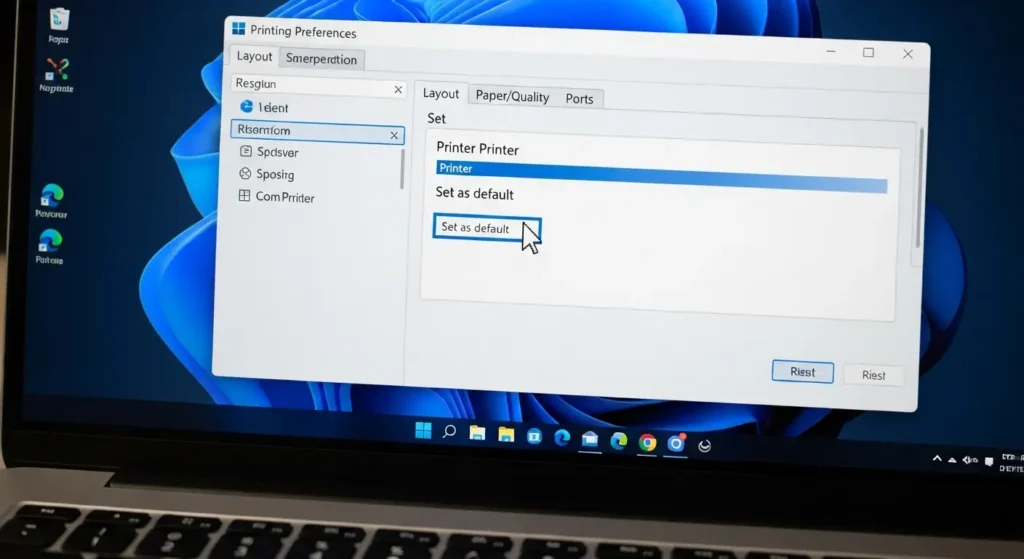Close the Printing Preferences window
Viewport: 1024px width, 559px height.
(908, 54)
